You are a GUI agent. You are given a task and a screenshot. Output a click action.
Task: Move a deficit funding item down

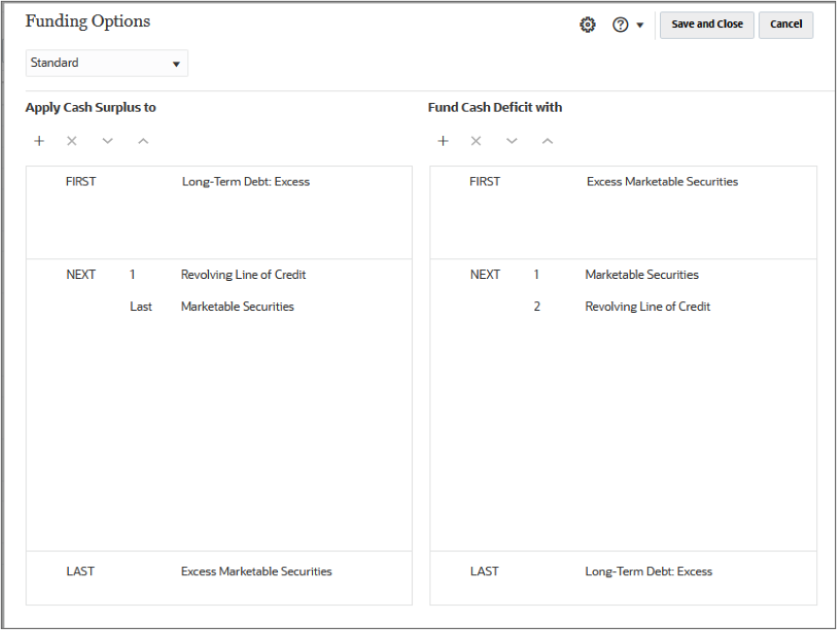click(x=511, y=141)
